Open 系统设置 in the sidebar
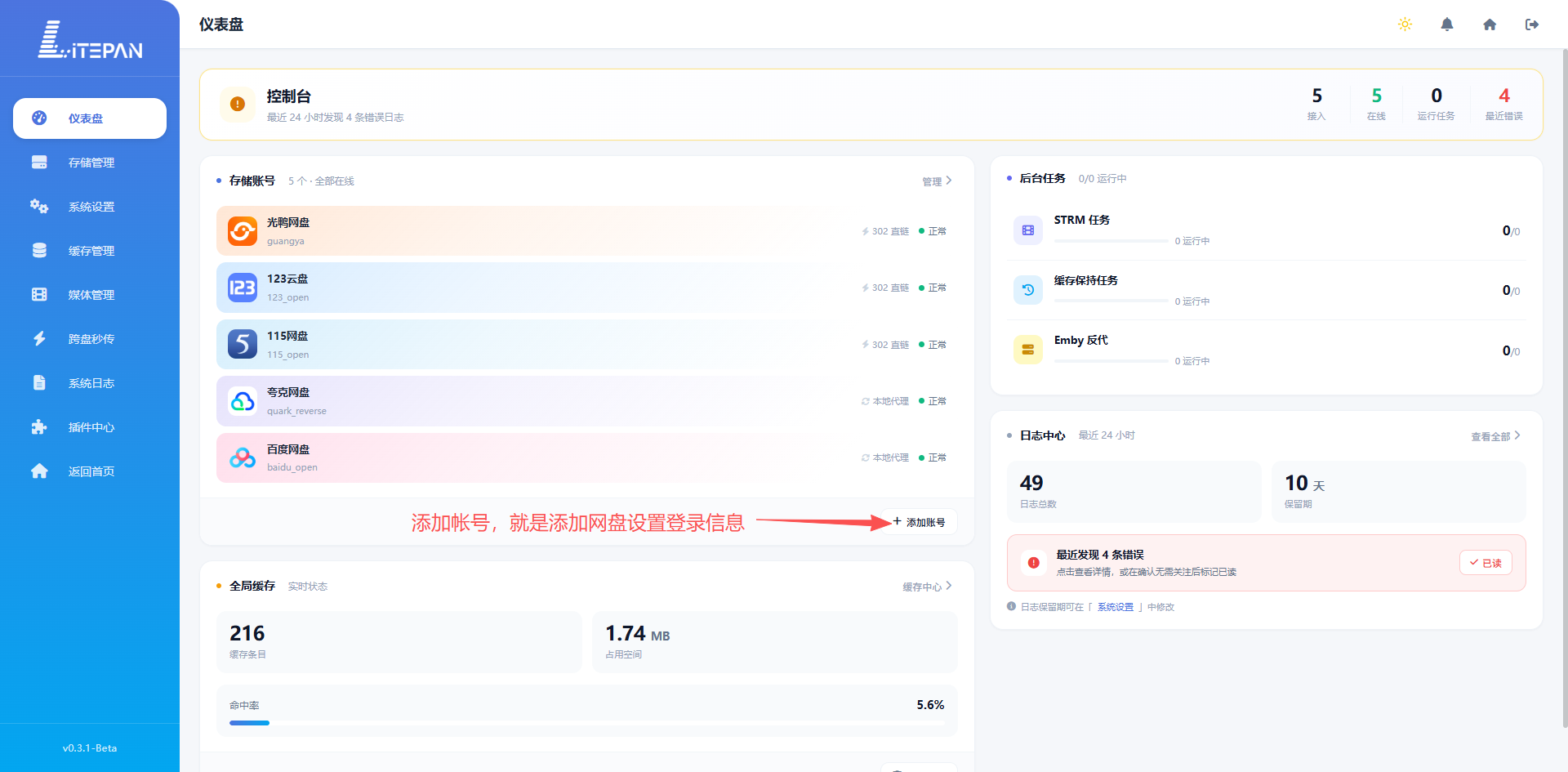1568x772 pixels. click(x=90, y=207)
